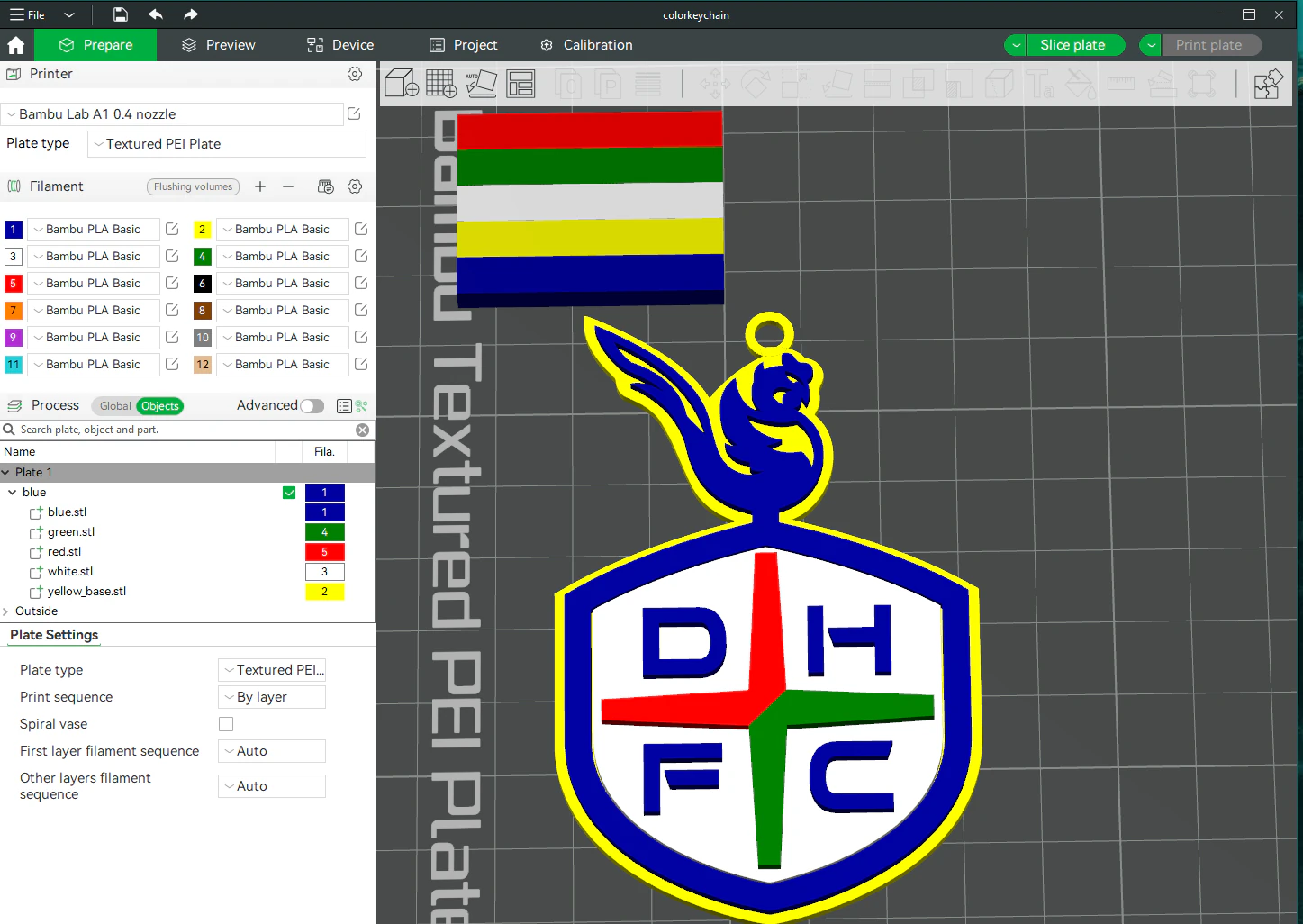The width and height of the screenshot is (1303, 924).
Task: Enable the Spiral vase checkbox
Action: coord(226,724)
